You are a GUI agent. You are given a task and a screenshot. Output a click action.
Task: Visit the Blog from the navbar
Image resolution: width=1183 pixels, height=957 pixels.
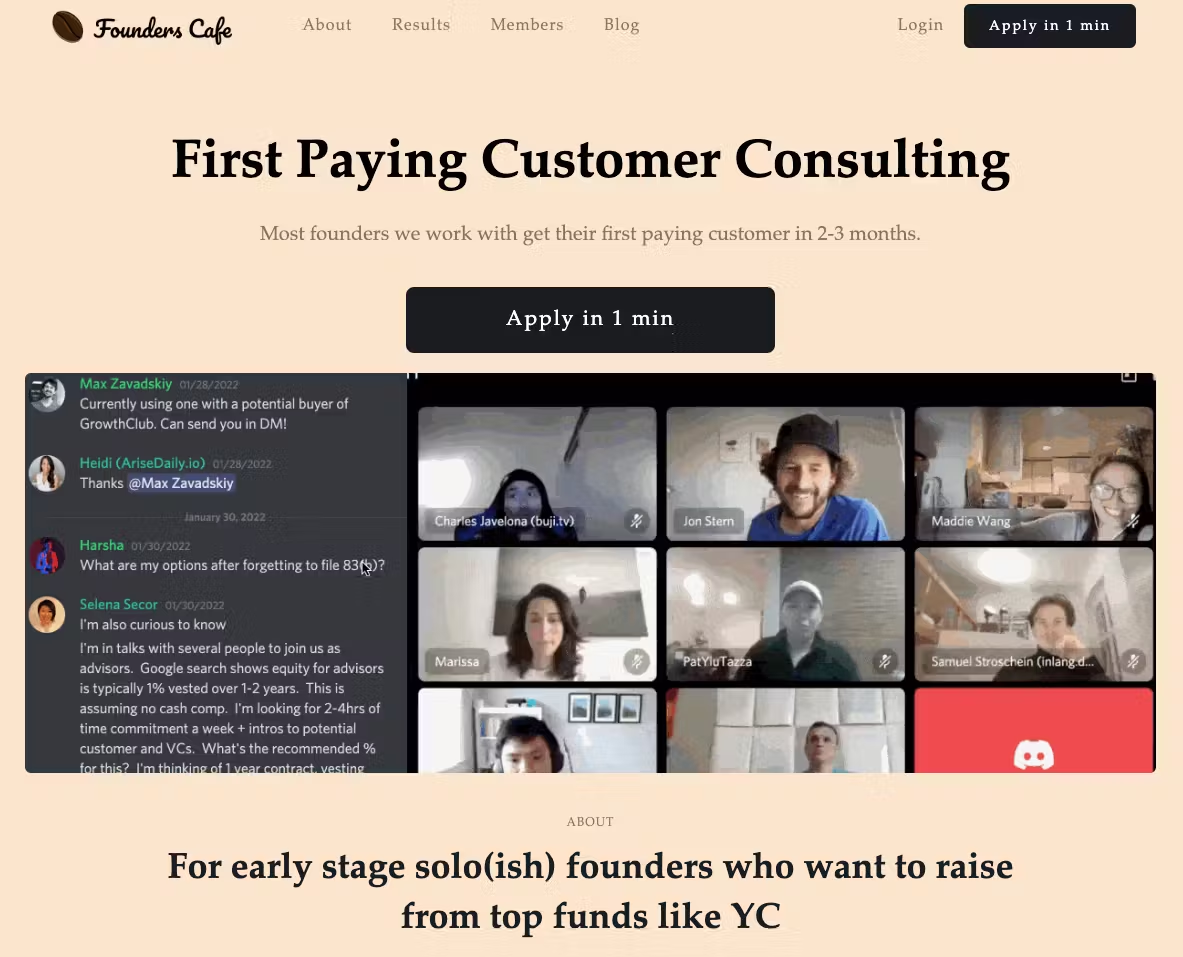pyautogui.click(x=622, y=25)
